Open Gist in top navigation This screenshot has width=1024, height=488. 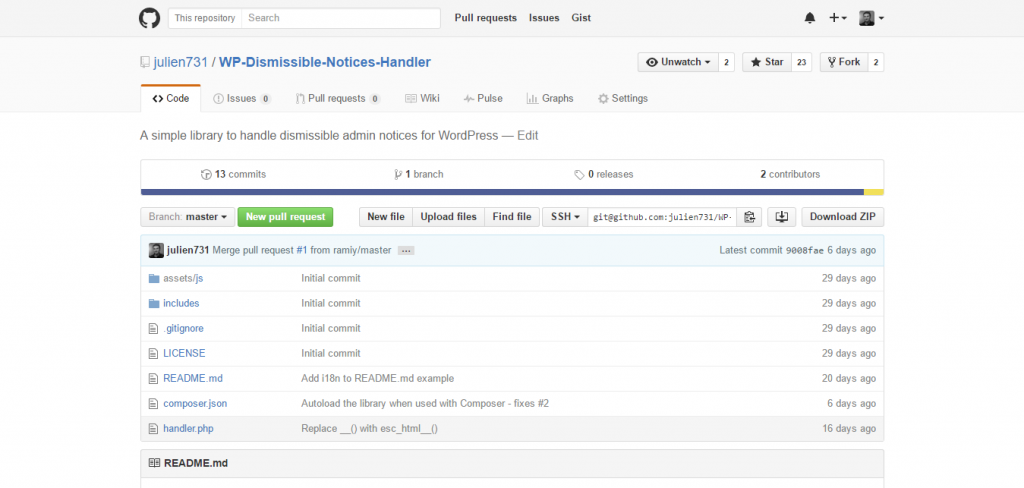581,18
